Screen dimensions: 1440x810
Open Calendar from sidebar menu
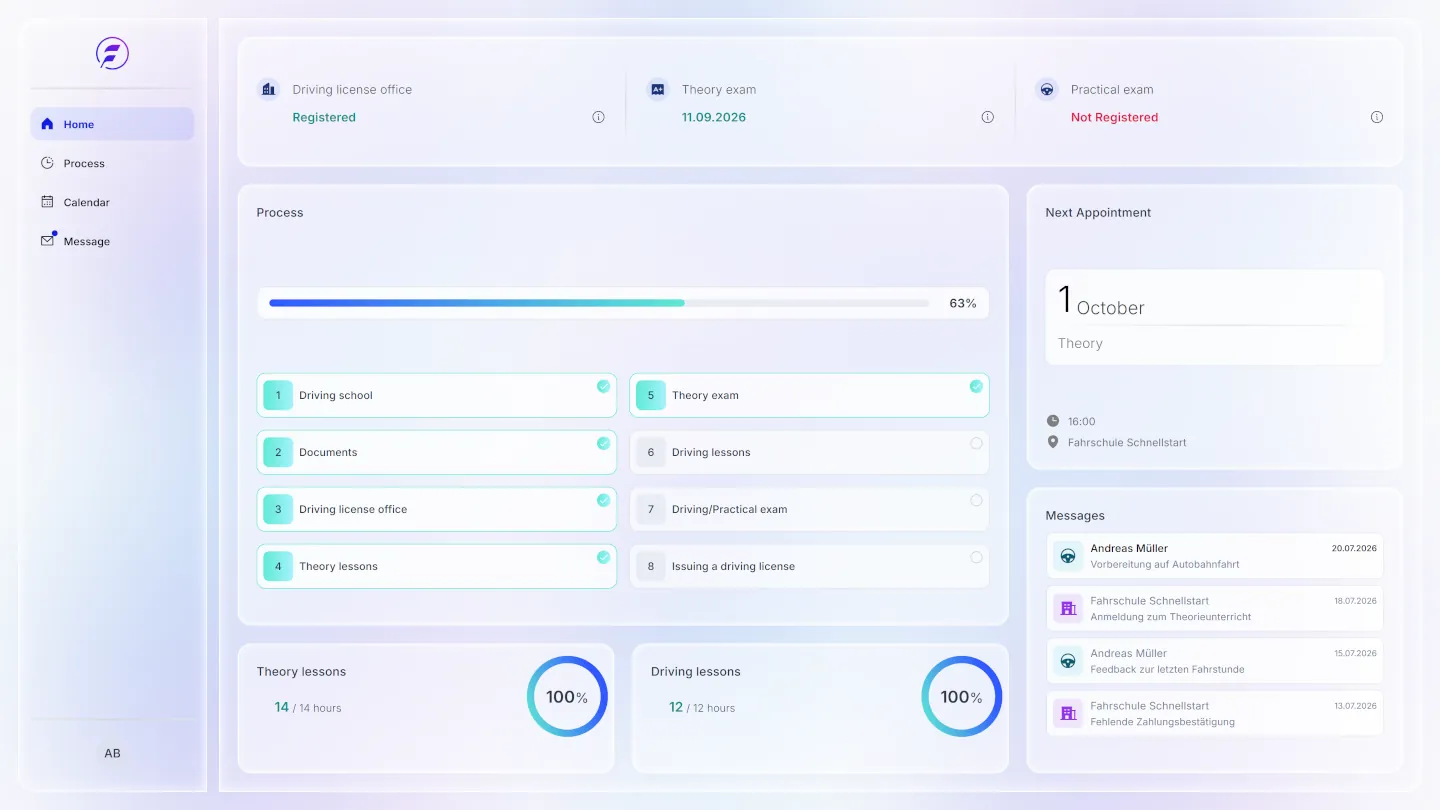[112, 202]
